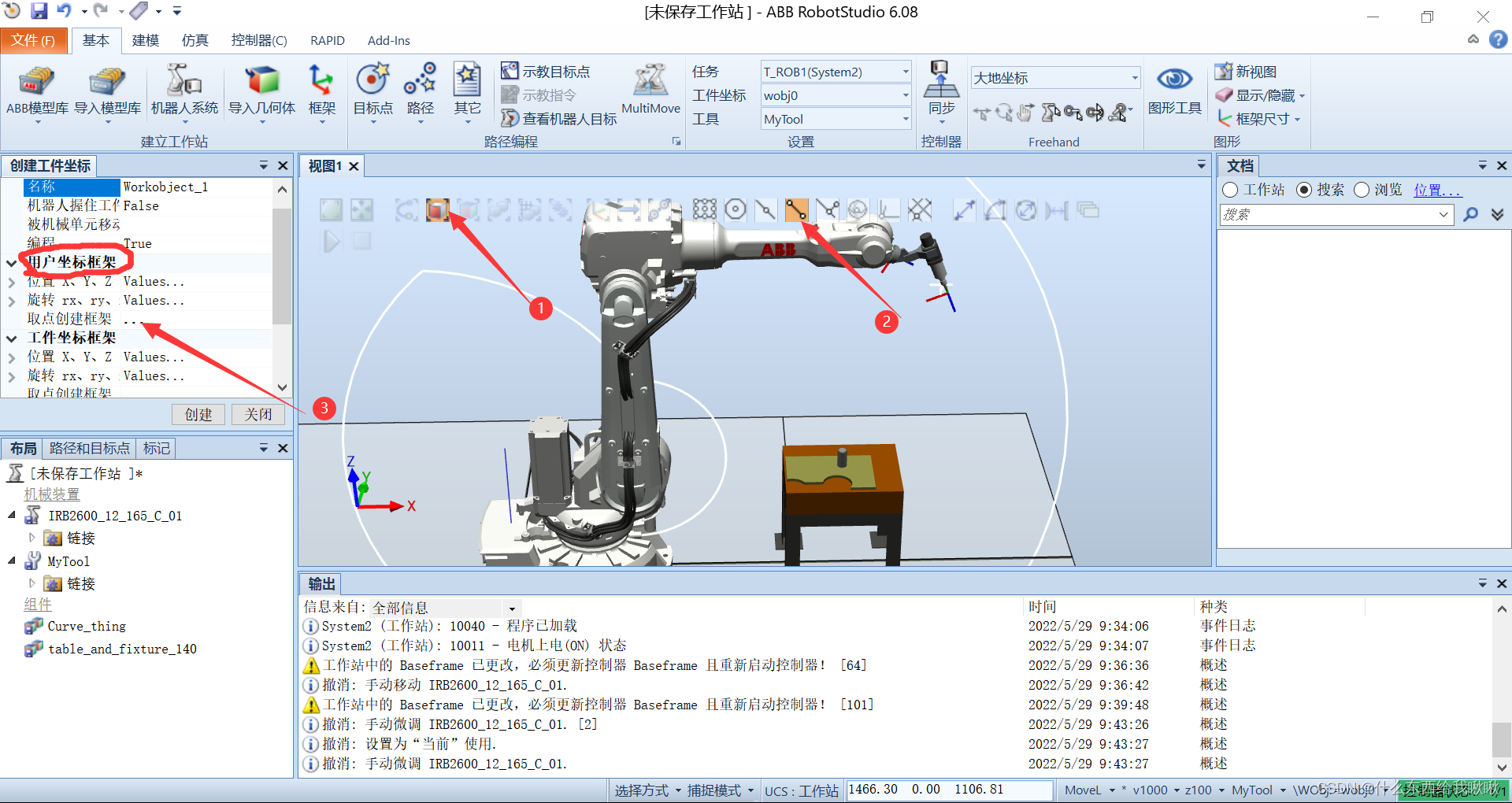1512x803 pixels.
Task: Toggle the snap midpoint tool
Action: pos(765,209)
